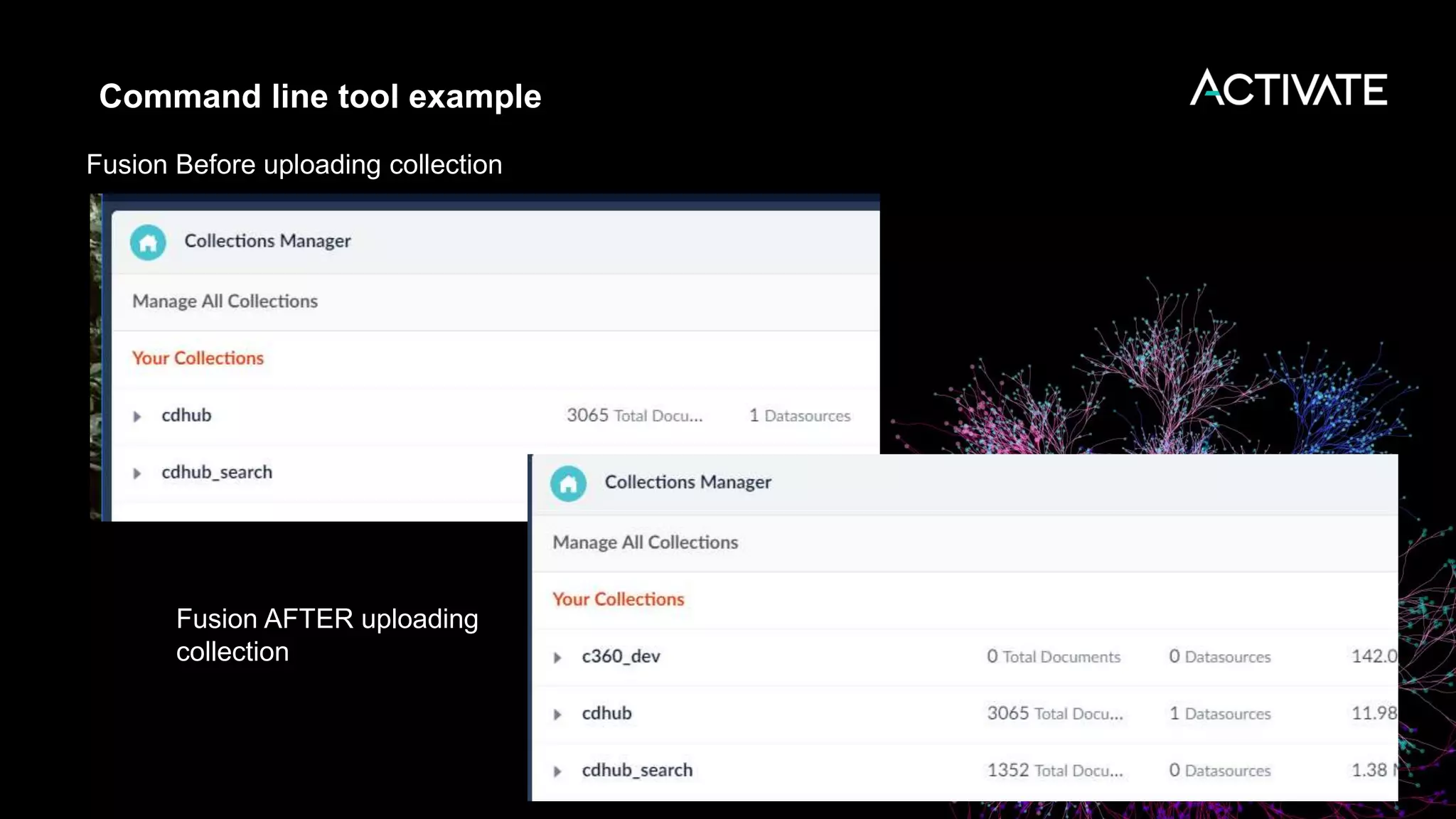Screen dimensions: 1456x819
Task: Click Fusion AFTER uploading collection caption
Action: click(327, 635)
